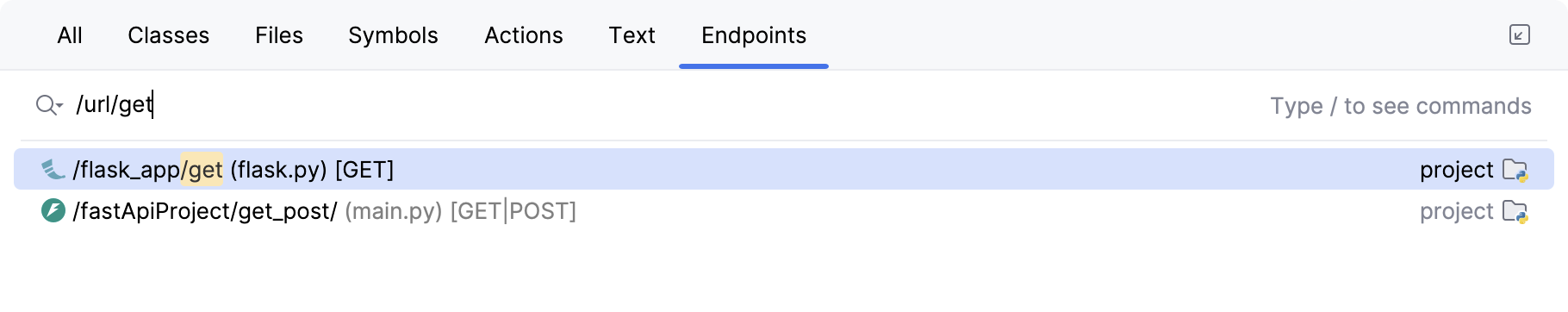1568x312 pixels.
Task: Click the project folder icon in the first result row
Action: [1515, 170]
